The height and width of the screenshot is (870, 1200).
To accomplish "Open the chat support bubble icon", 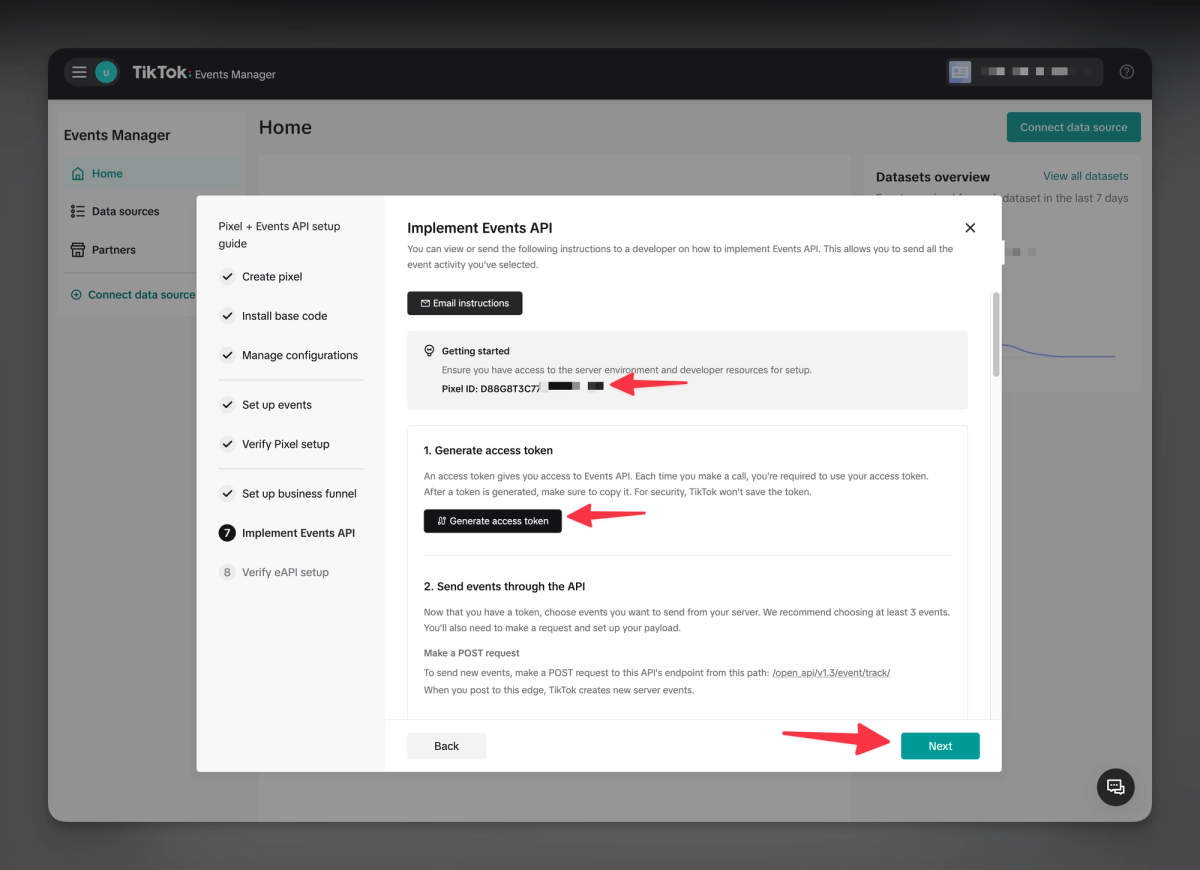I will (x=1116, y=787).
